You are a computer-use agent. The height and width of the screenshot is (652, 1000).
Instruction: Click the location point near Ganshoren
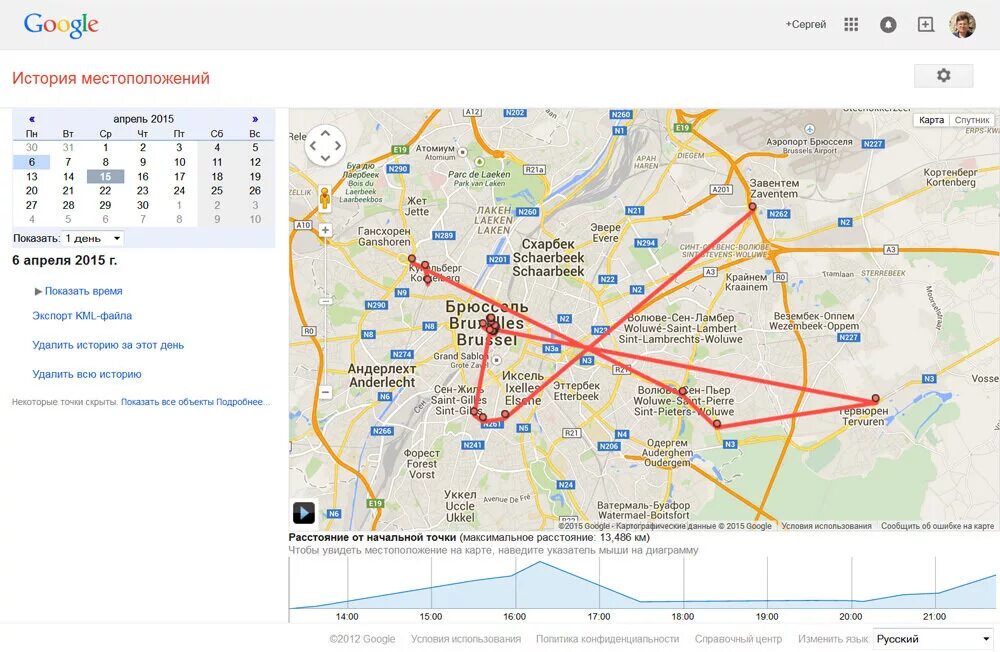tap(412, 258)
